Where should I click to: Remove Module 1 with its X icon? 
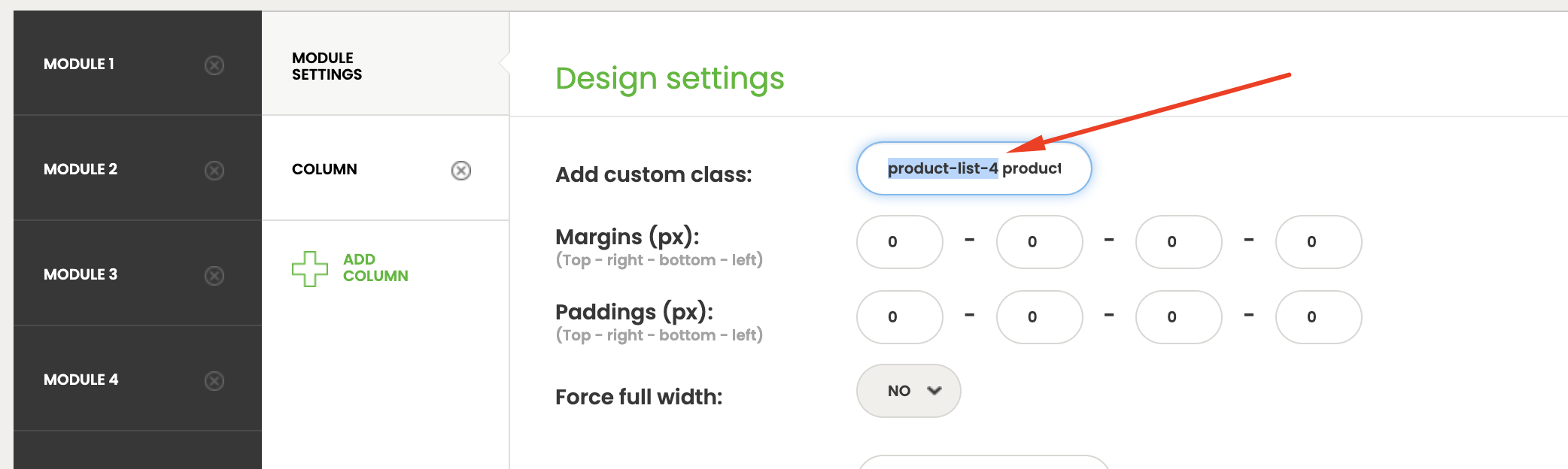tap(214, 65)
